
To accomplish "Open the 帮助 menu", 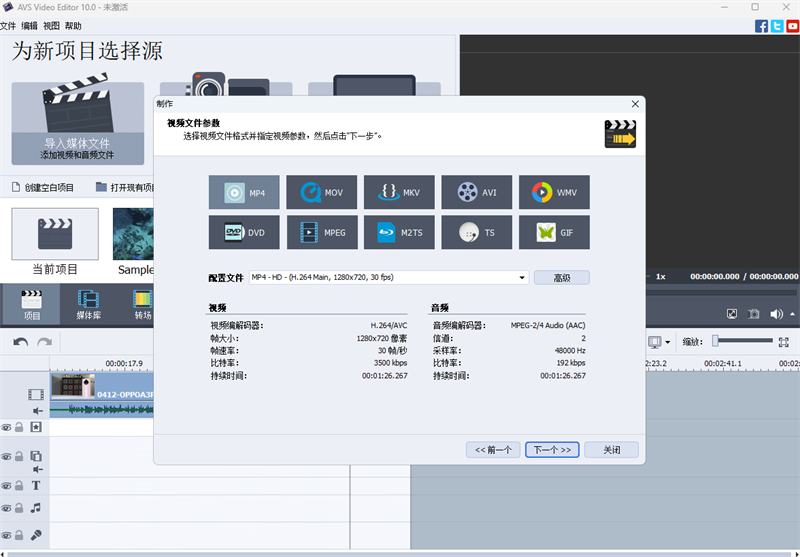I will 73,26.
